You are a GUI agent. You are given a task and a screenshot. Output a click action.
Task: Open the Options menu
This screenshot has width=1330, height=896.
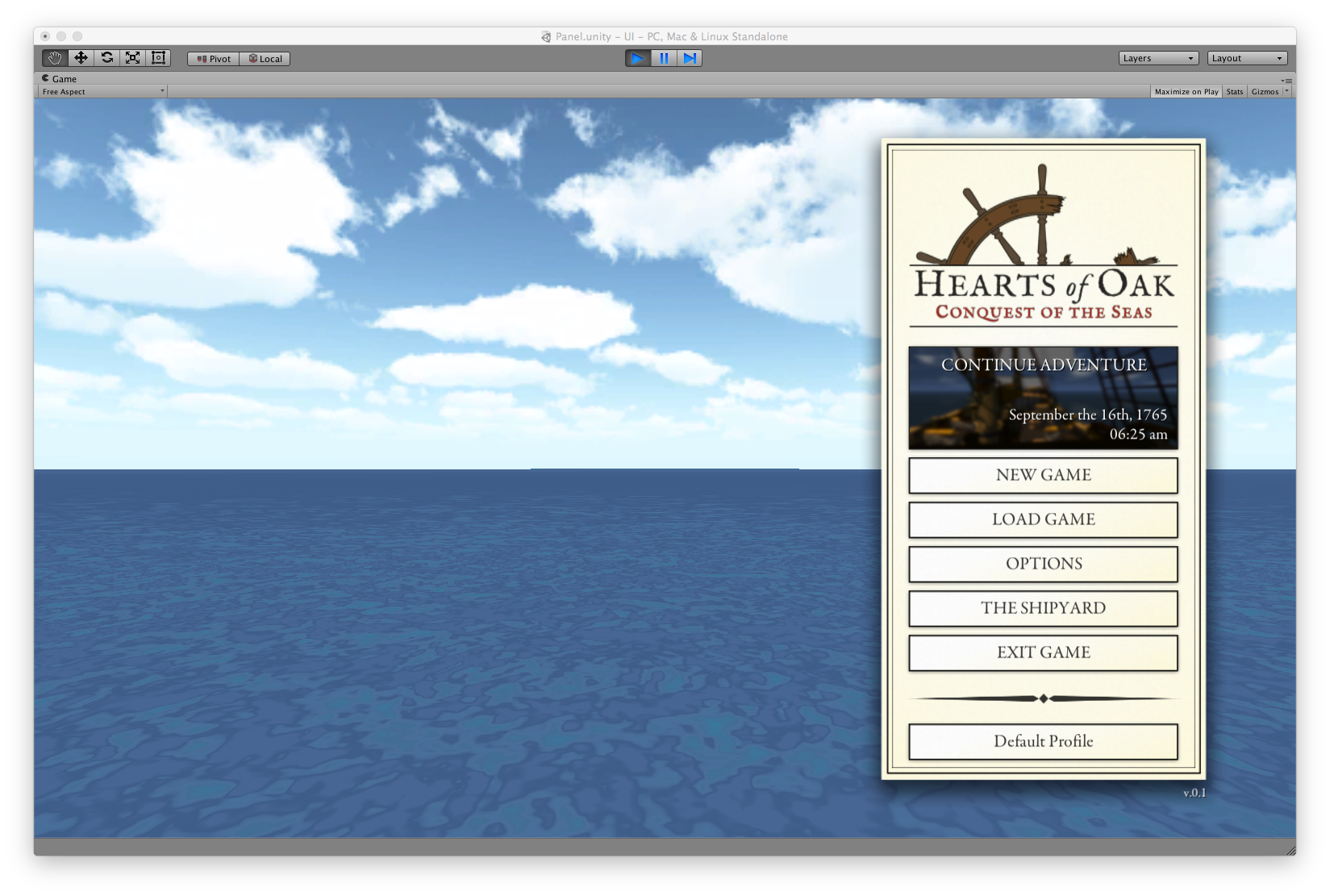click(1043, 565)
